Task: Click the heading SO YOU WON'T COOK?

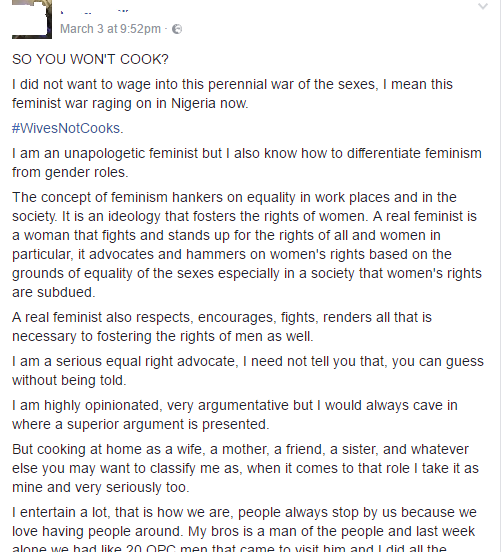Action: (90, 59)
